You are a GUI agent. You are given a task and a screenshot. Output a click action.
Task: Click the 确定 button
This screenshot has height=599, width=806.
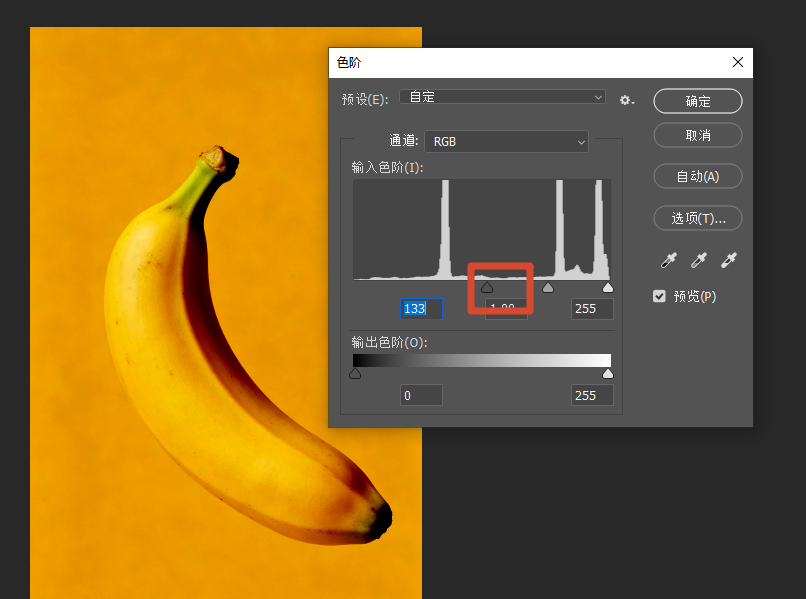point(698,101)
